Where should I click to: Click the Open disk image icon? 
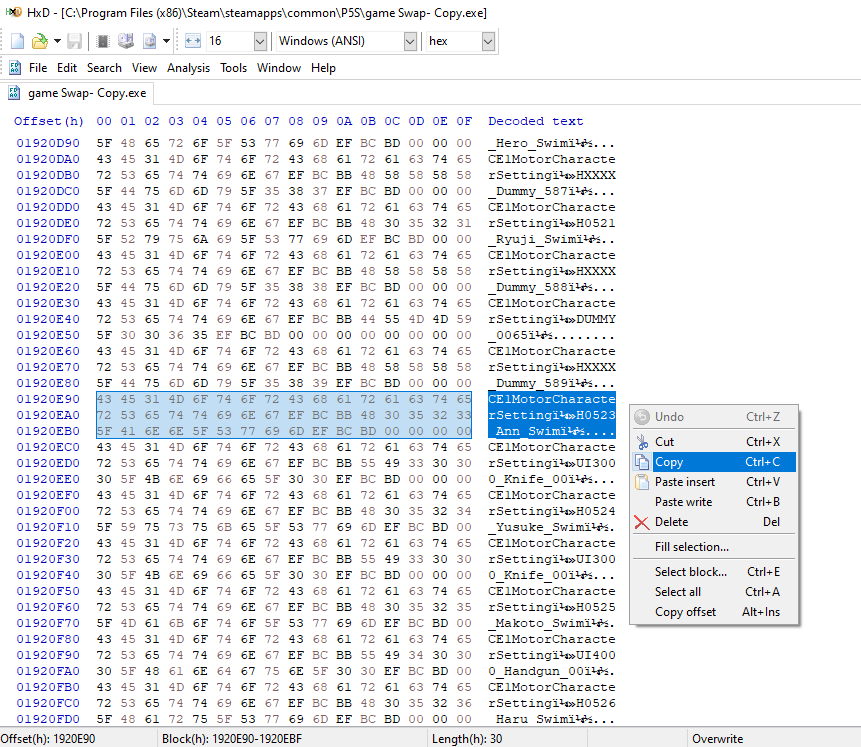(x=149, y=41)
